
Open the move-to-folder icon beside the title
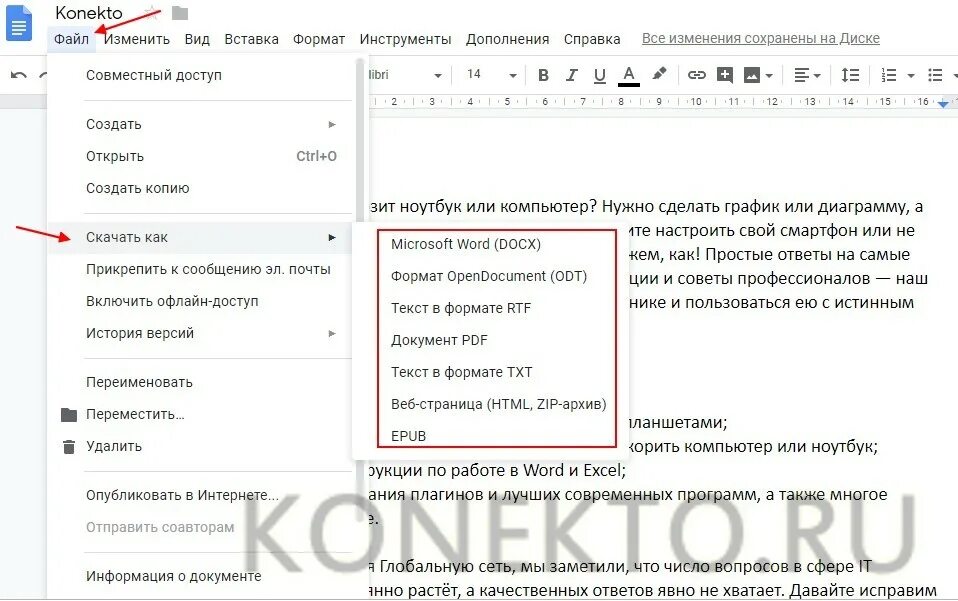click(180, 13)
